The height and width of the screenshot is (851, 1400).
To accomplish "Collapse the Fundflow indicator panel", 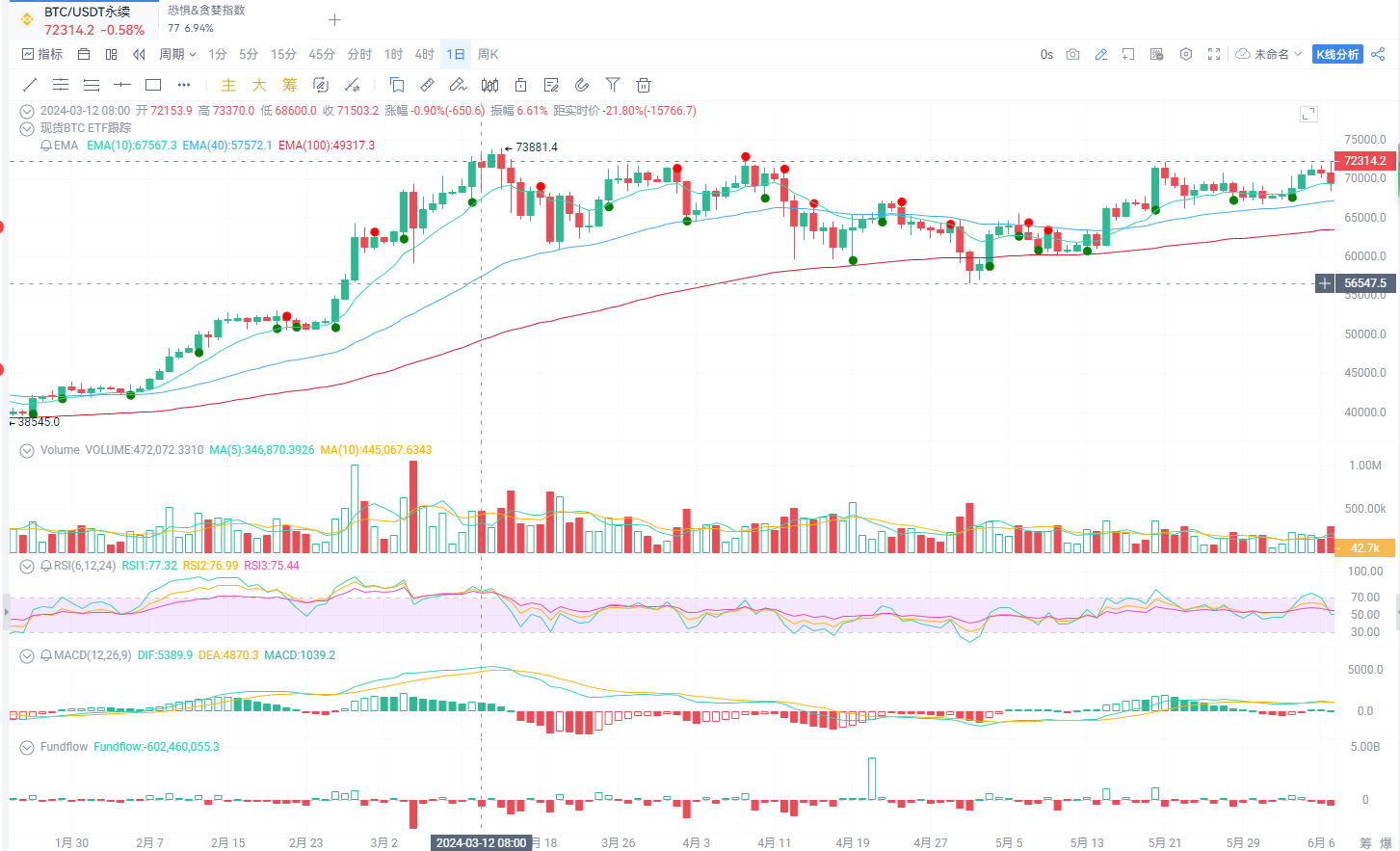I will (27, 747).
